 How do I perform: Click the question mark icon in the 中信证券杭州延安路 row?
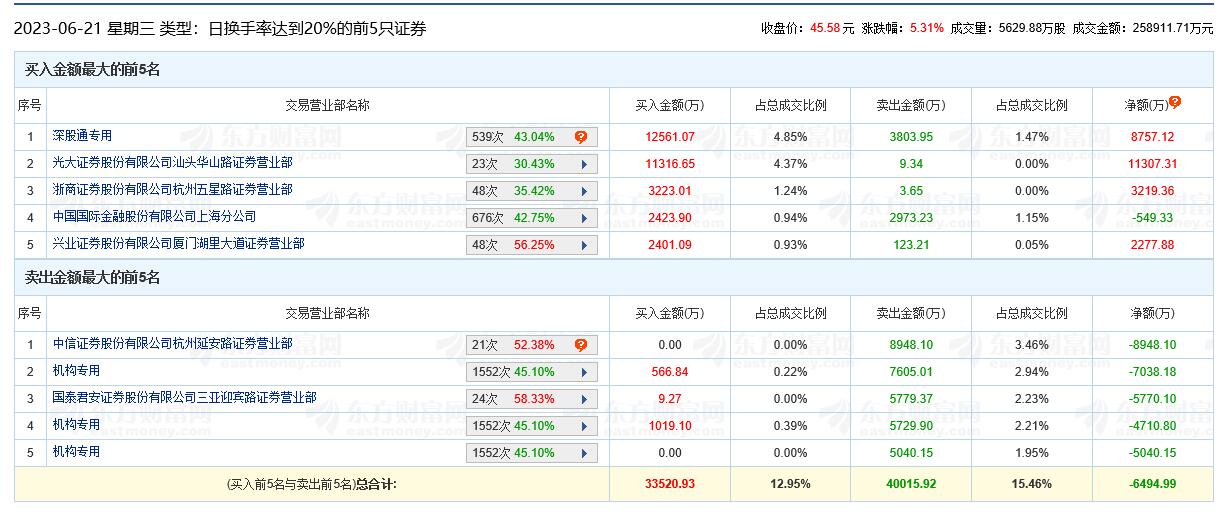coord(581,345)
